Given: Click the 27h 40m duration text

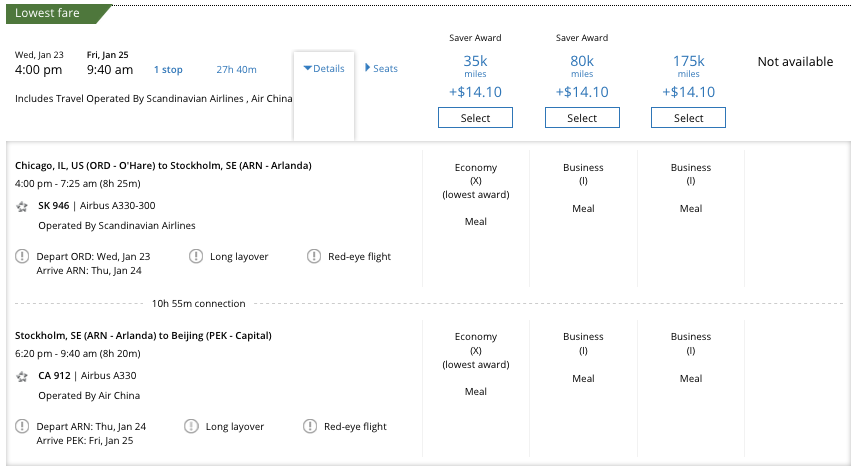Looking at the screenshot, I should tap(236, 70).
